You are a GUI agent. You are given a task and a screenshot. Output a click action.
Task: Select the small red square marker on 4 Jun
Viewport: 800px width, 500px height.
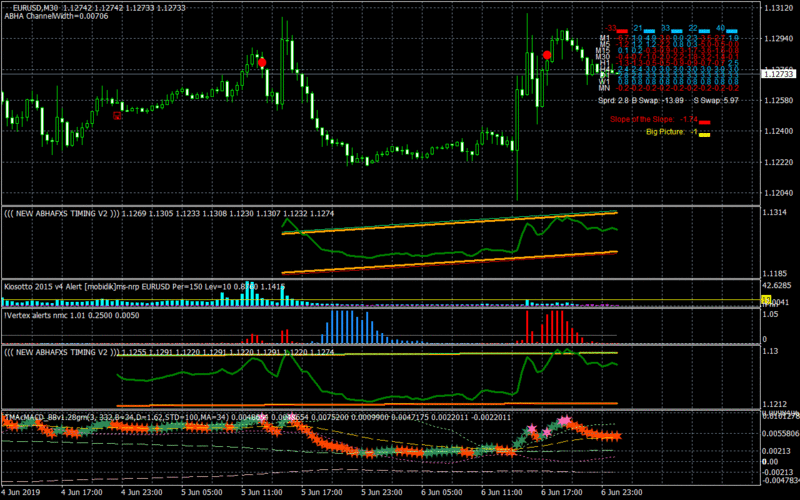pos(117,116)
